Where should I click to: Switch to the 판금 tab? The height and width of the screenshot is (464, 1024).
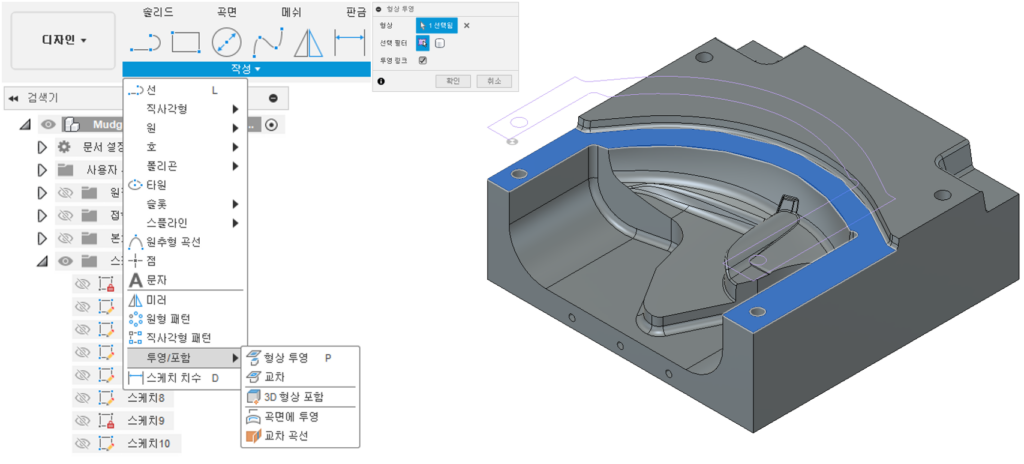click(x=357, y=11)
